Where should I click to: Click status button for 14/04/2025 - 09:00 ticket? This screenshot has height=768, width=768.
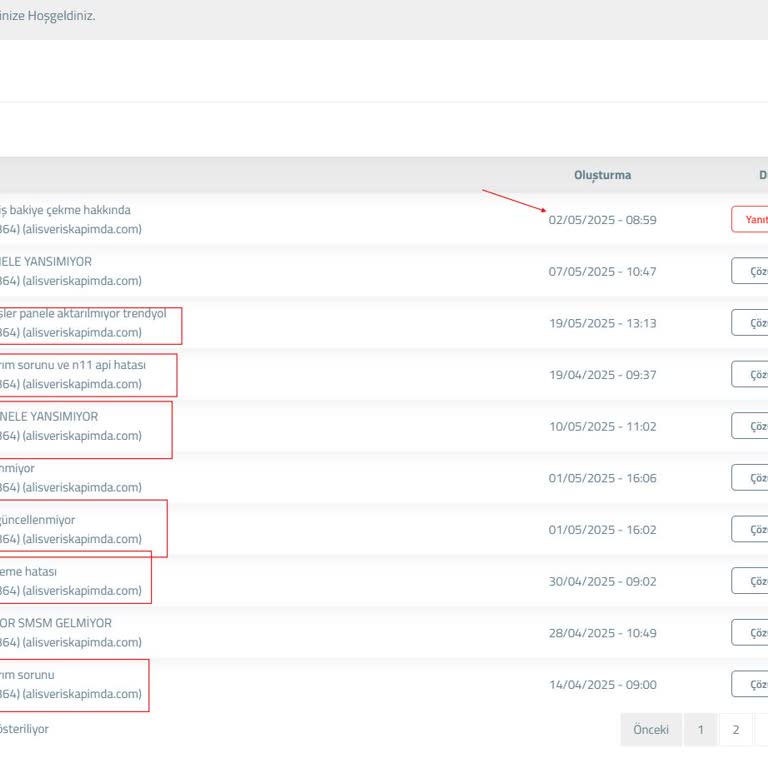pyautogui.click(x=751, y=685)
